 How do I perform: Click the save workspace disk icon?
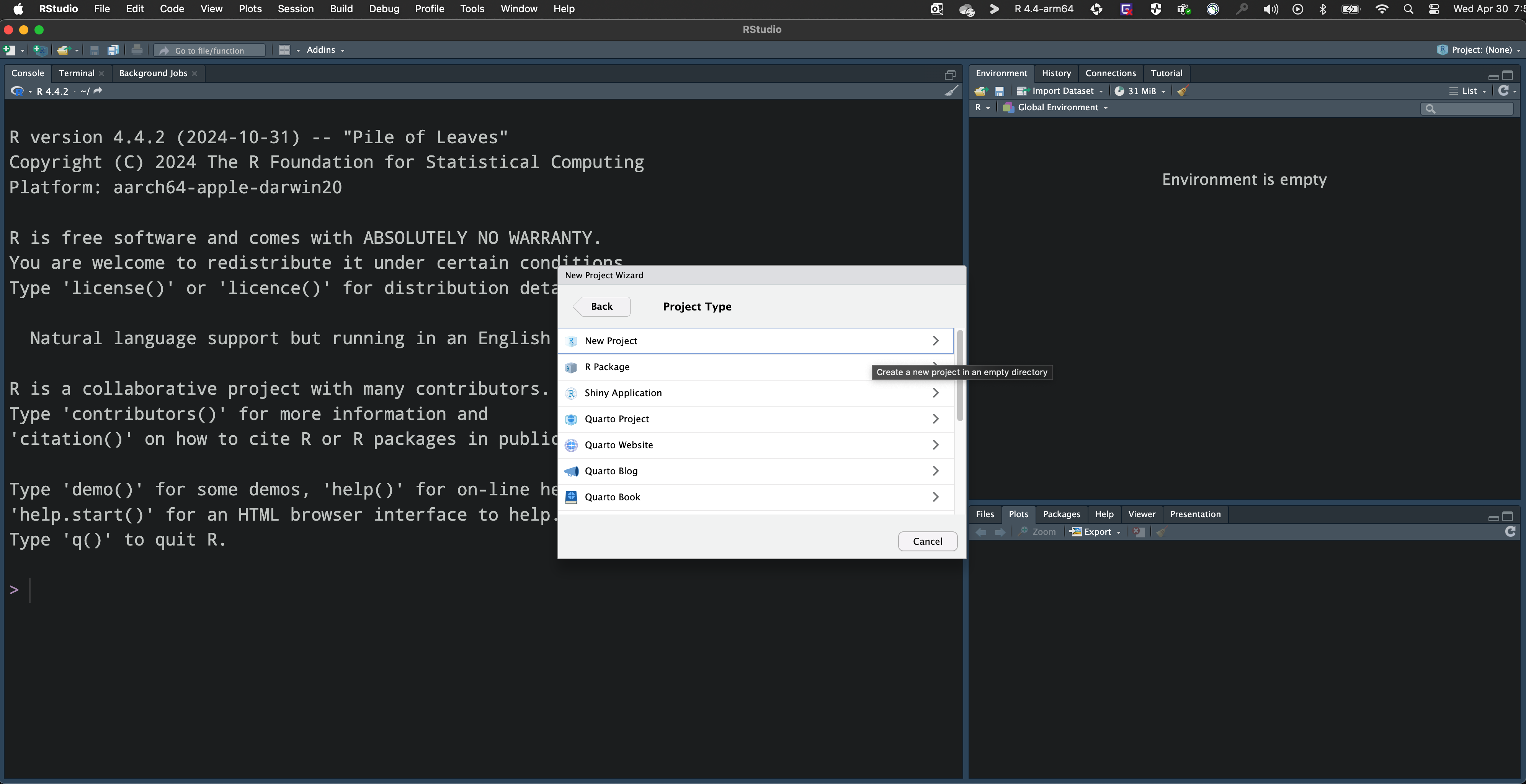[x=999, y=91]
